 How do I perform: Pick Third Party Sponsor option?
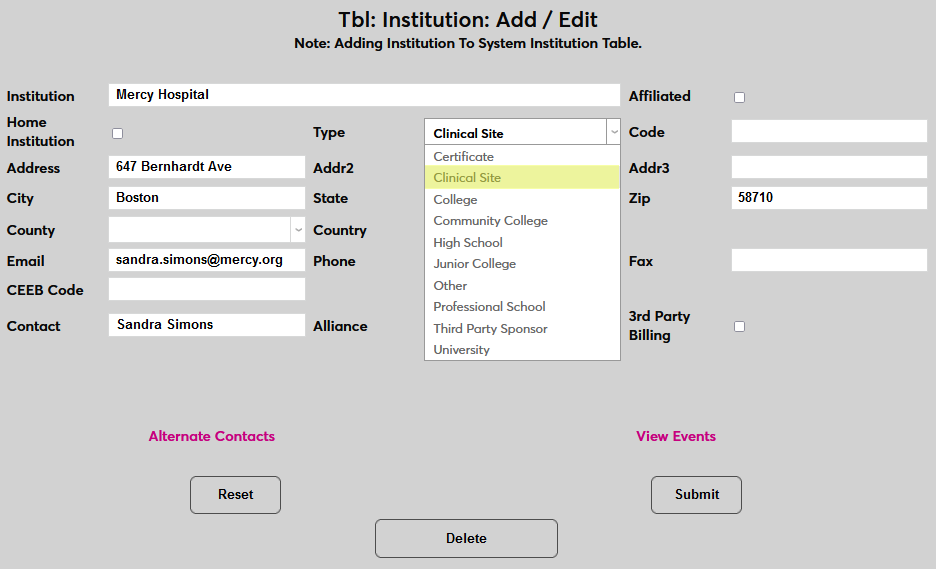pos(491,329)
